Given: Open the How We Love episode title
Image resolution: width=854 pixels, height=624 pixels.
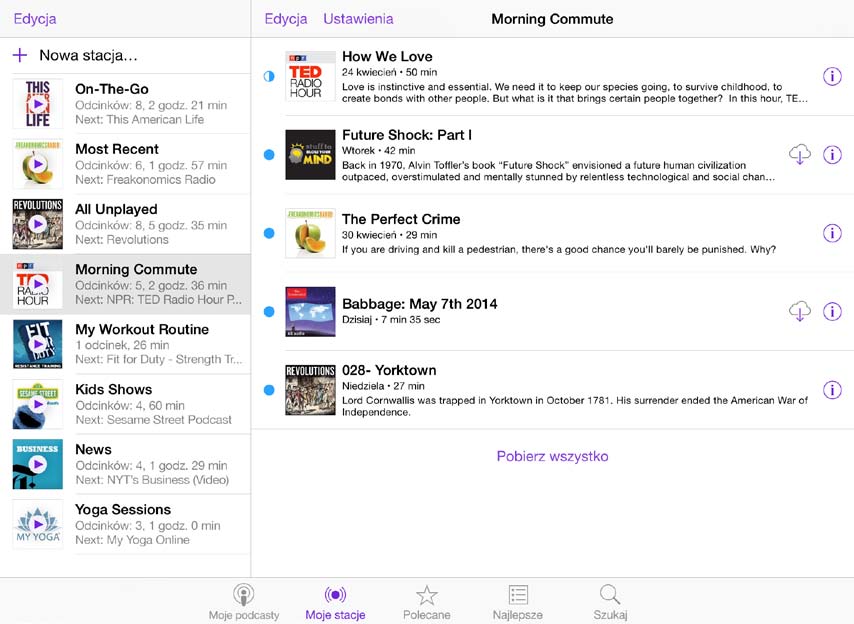Looking at the screenshot, I should pos(387,56).
